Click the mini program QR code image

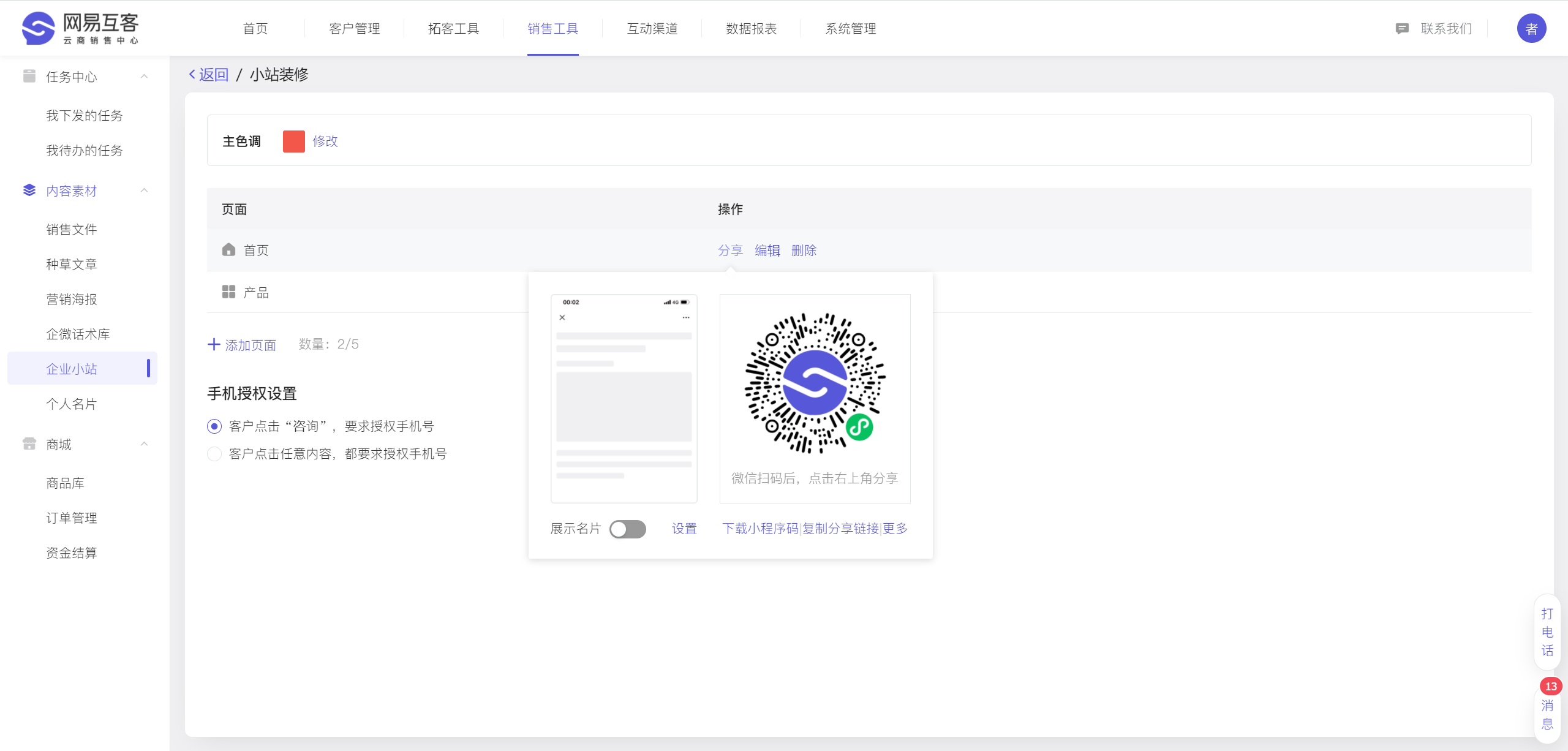coord(815,383)
